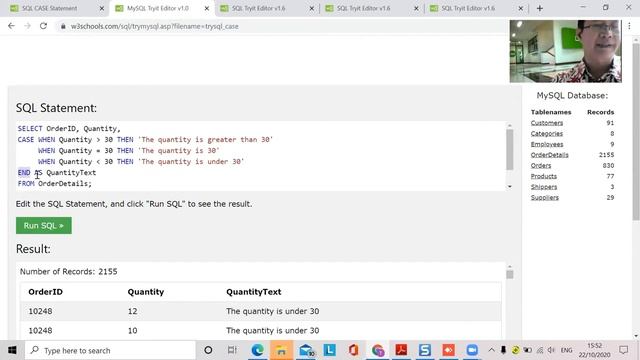Select the MySQL Tryit Editor v1.0 tab

158,8
